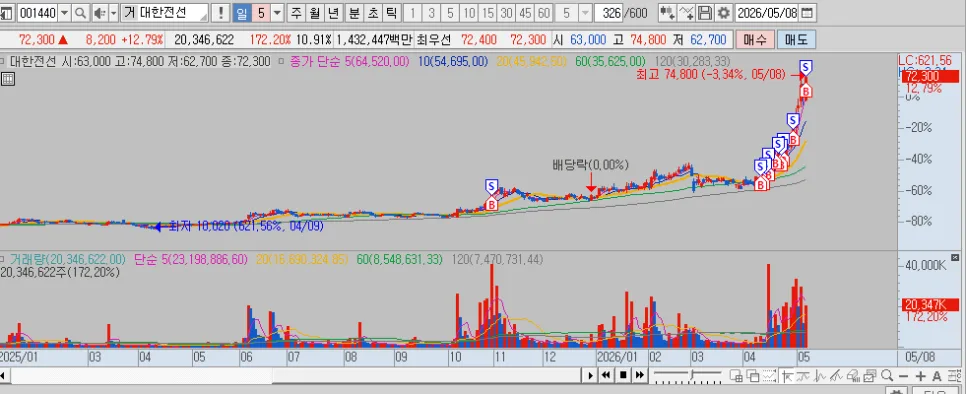Click the chart play button

[x=590, y=375]
